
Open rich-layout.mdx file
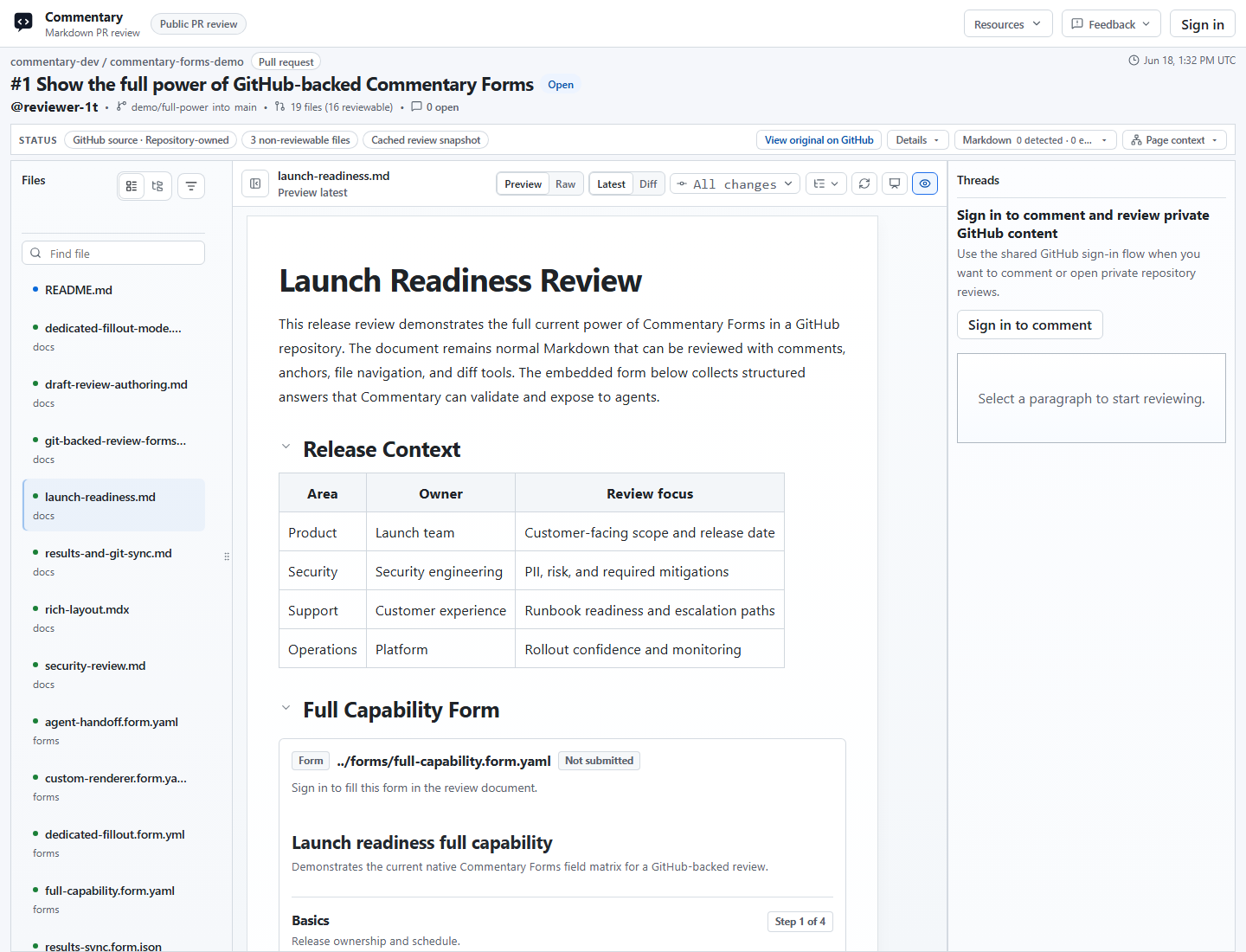(113, 618)
